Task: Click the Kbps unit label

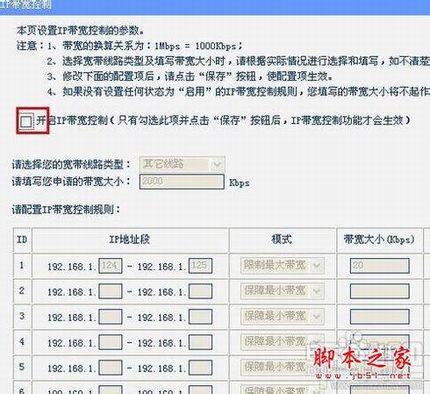Action: coord(239,183)
